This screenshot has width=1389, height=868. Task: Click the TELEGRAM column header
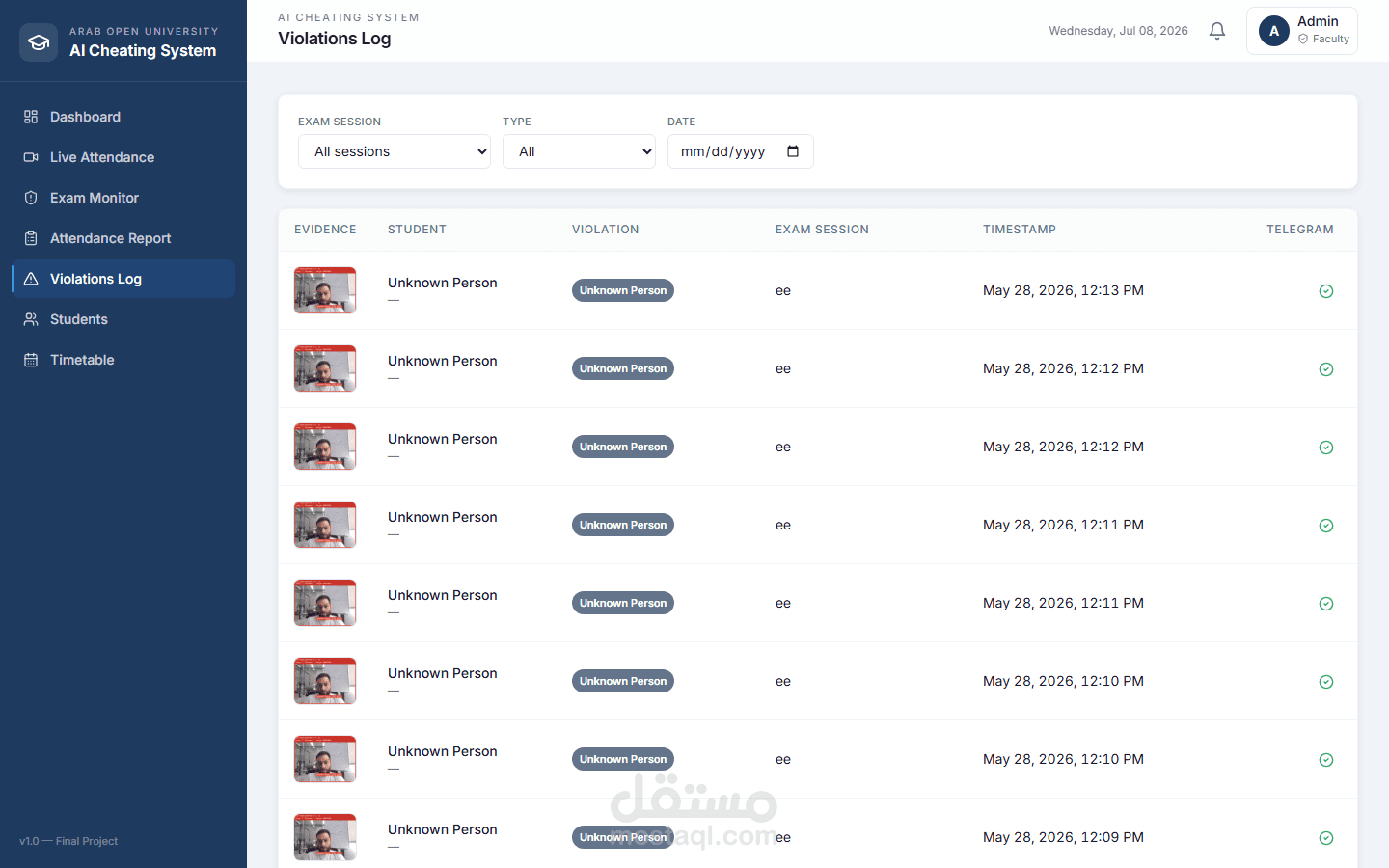(1300, 230)
